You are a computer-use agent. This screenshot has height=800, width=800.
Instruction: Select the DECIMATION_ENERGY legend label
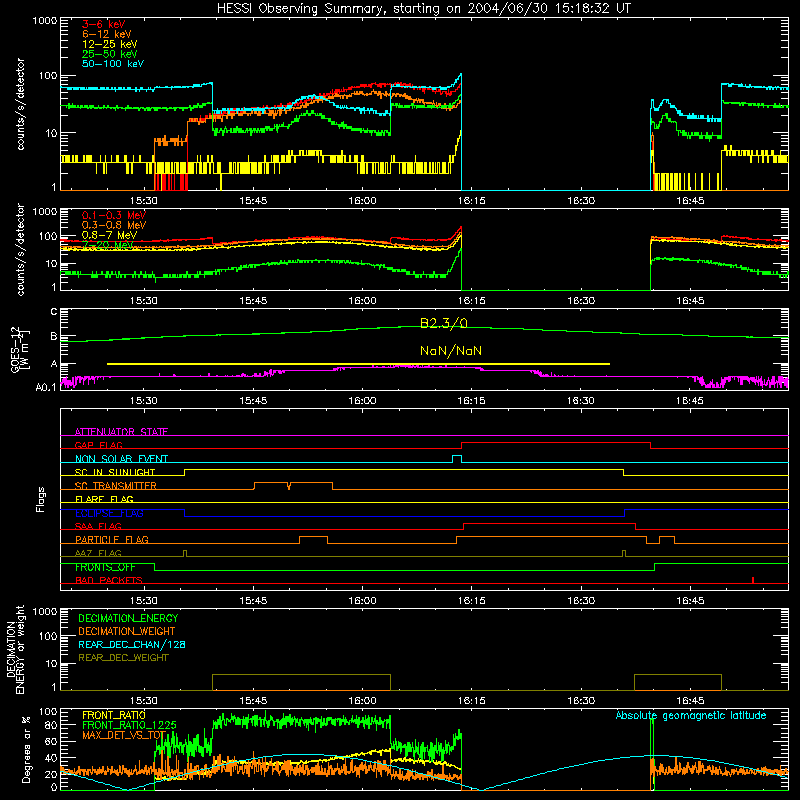click(128, 618)
